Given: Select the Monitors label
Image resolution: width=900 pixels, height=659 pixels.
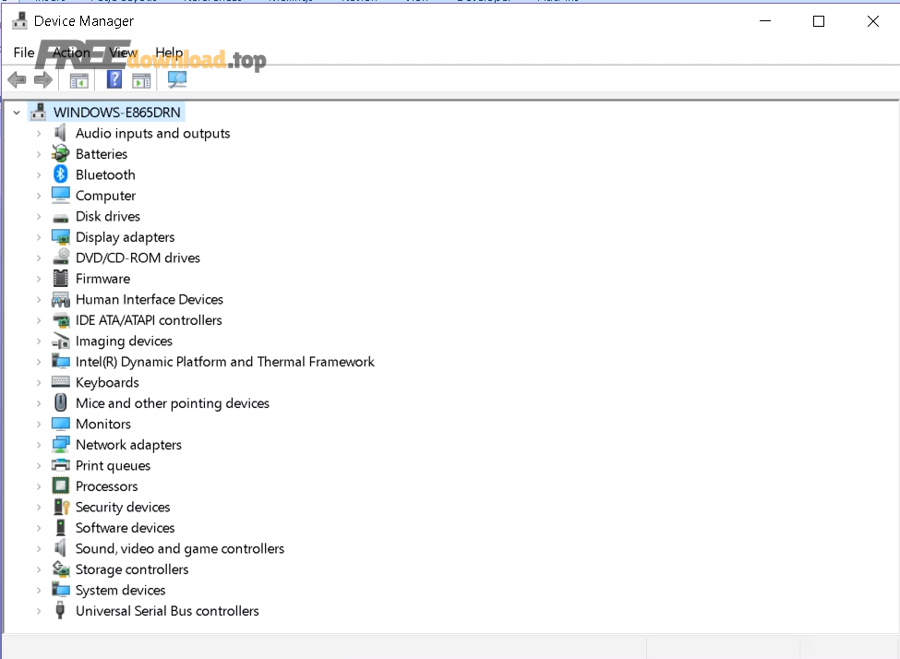Looking at the screenshot, I should coord(103,424).
